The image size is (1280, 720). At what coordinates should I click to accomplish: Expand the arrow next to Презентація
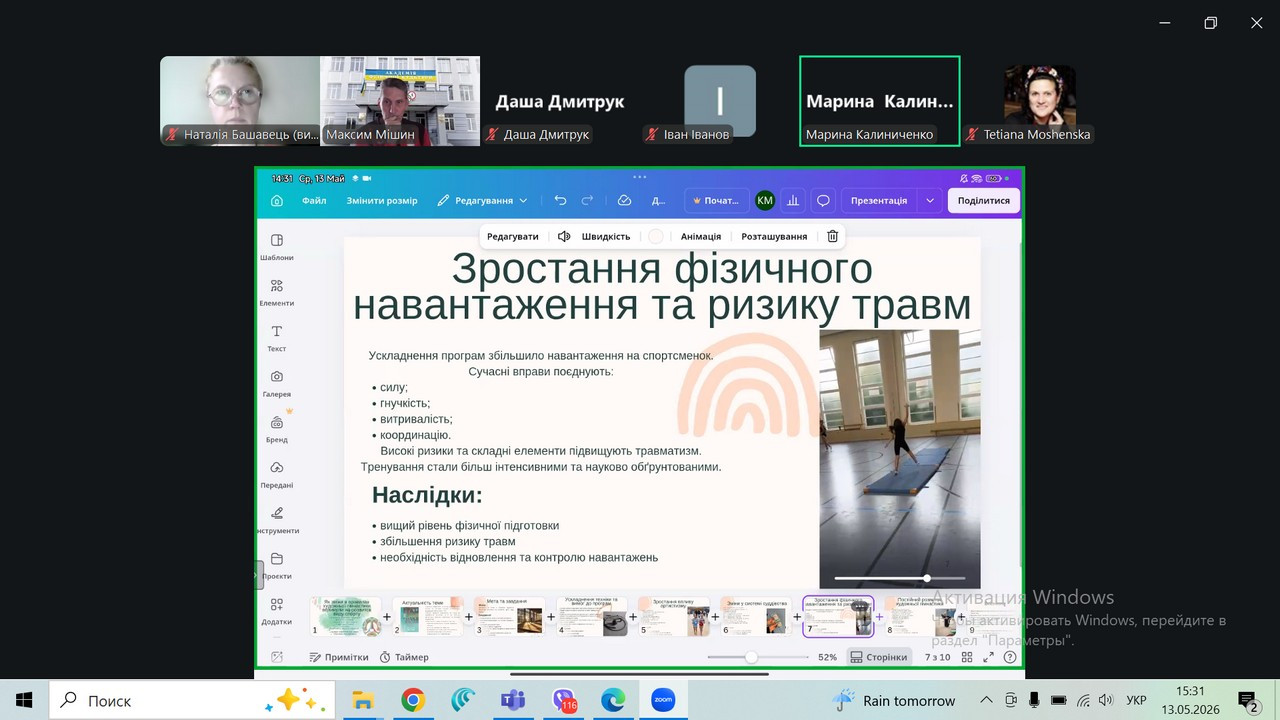click(930, 200)
